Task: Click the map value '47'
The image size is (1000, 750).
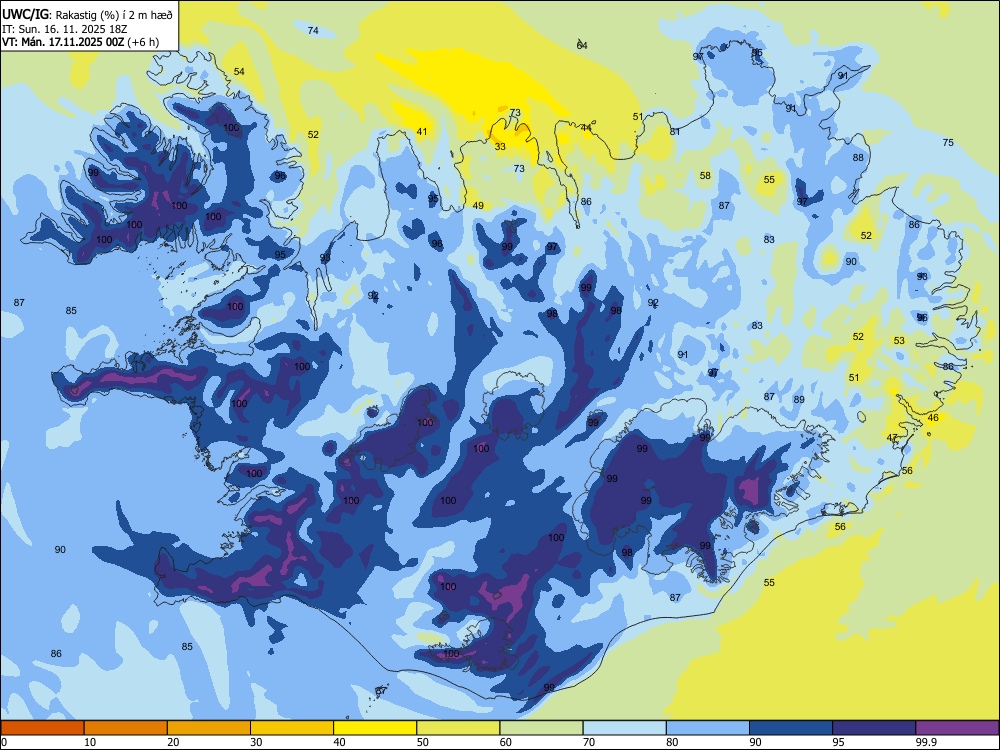Action: coord(892,438)
